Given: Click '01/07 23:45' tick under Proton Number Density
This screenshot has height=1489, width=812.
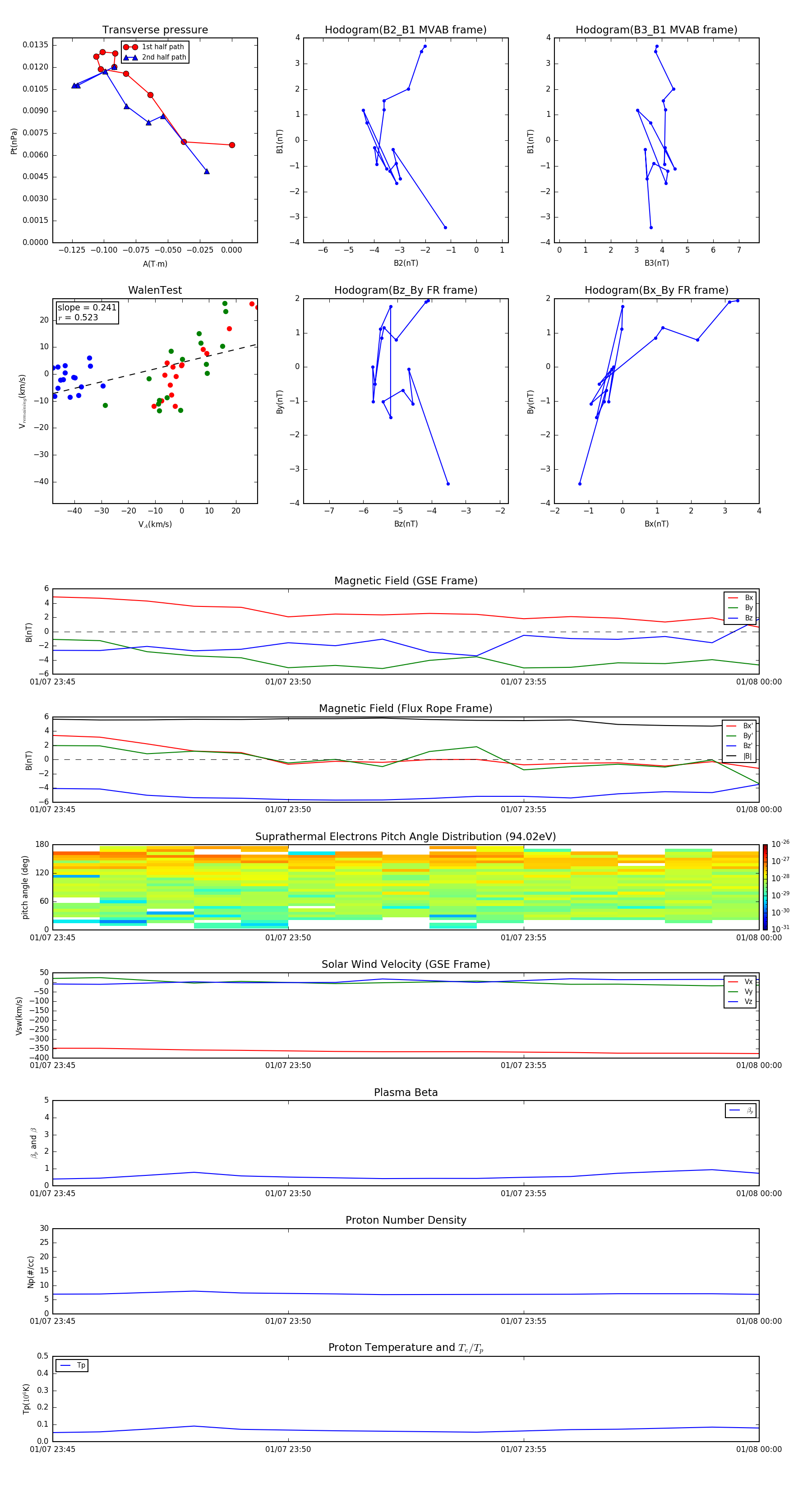Looking at the screenshot, I should click(53, 1321).
